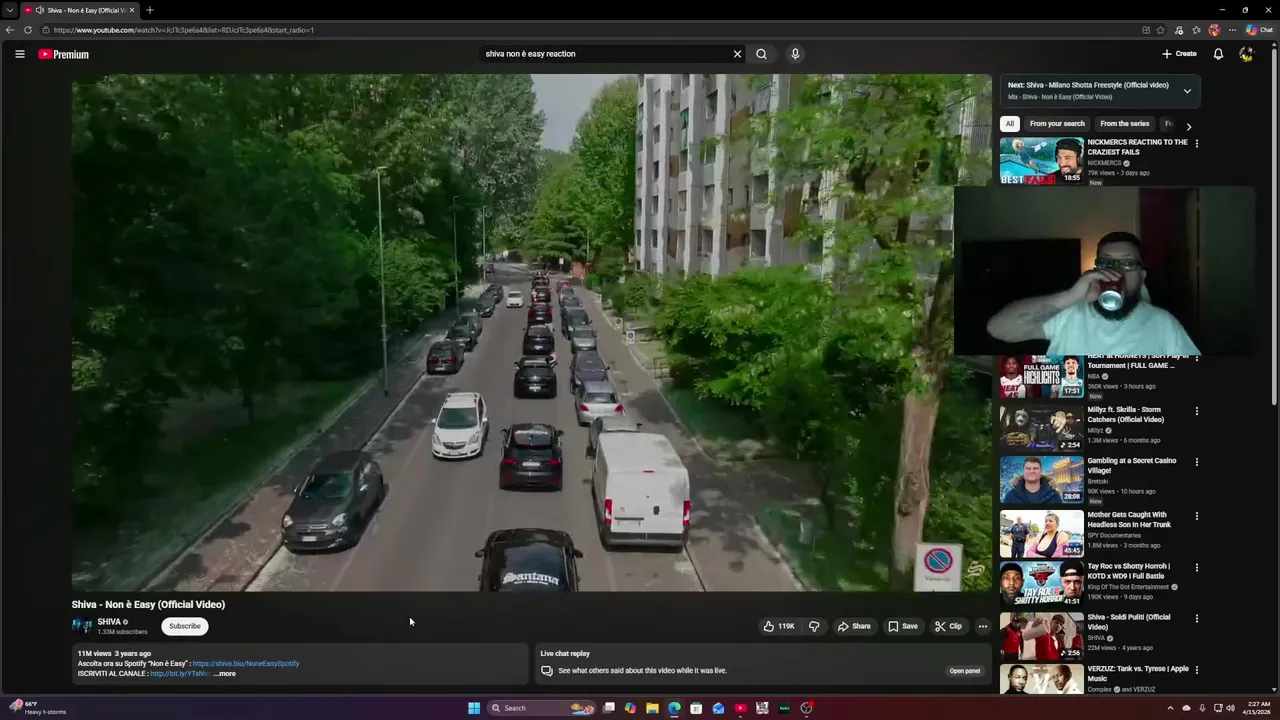Open volume control in system tray
The image size is (1280, 720).
tap(1230, 708)
